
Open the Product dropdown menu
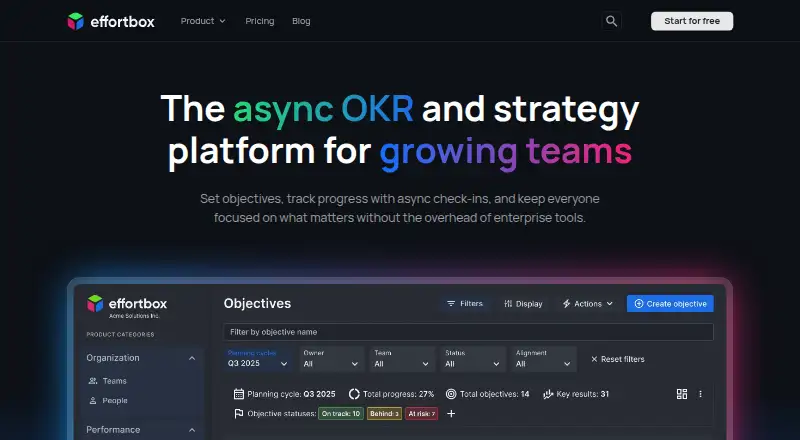coord(203,21)
